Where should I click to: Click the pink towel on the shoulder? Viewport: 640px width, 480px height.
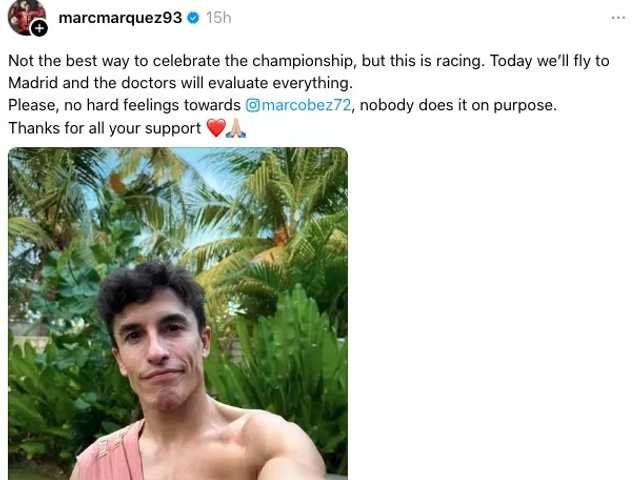point(109,453)
